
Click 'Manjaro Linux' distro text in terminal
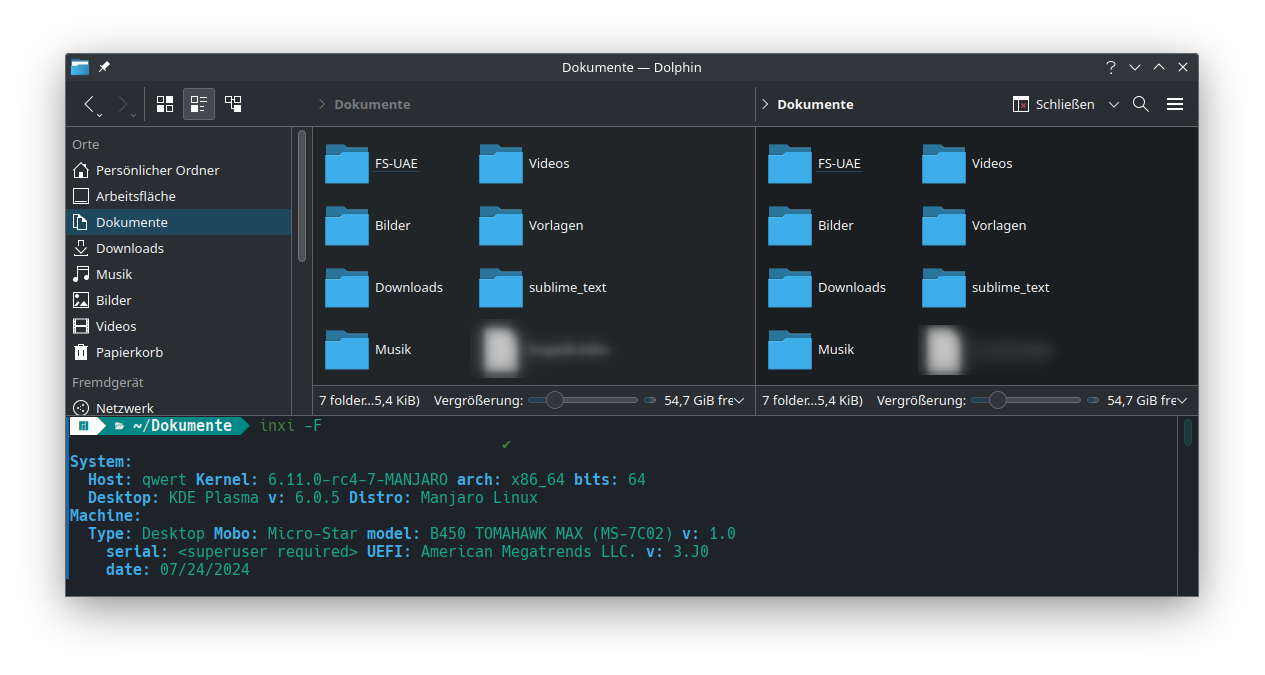(479, 498)
